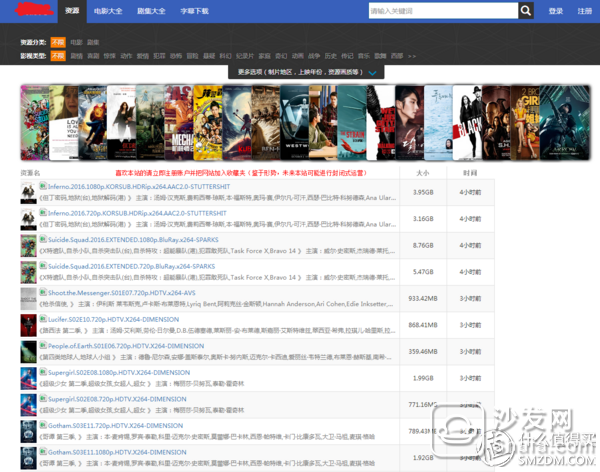
Task: Filter genre by 纪录片
Action: [245, 56]
